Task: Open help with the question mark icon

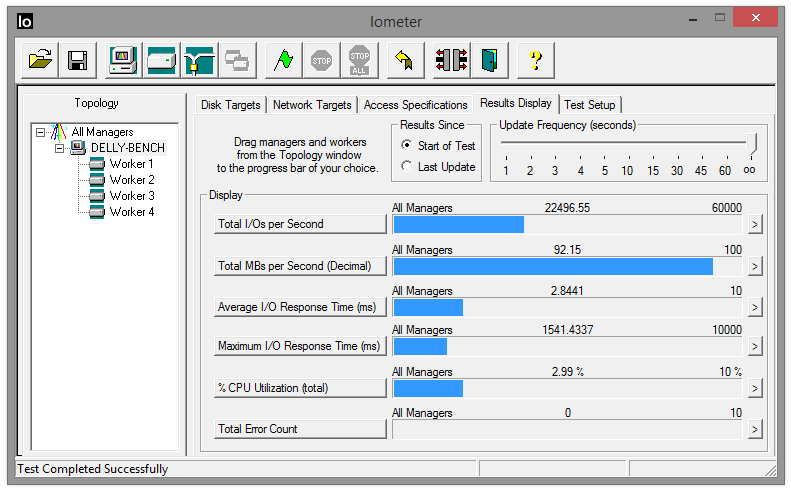Action: point(536,60)
